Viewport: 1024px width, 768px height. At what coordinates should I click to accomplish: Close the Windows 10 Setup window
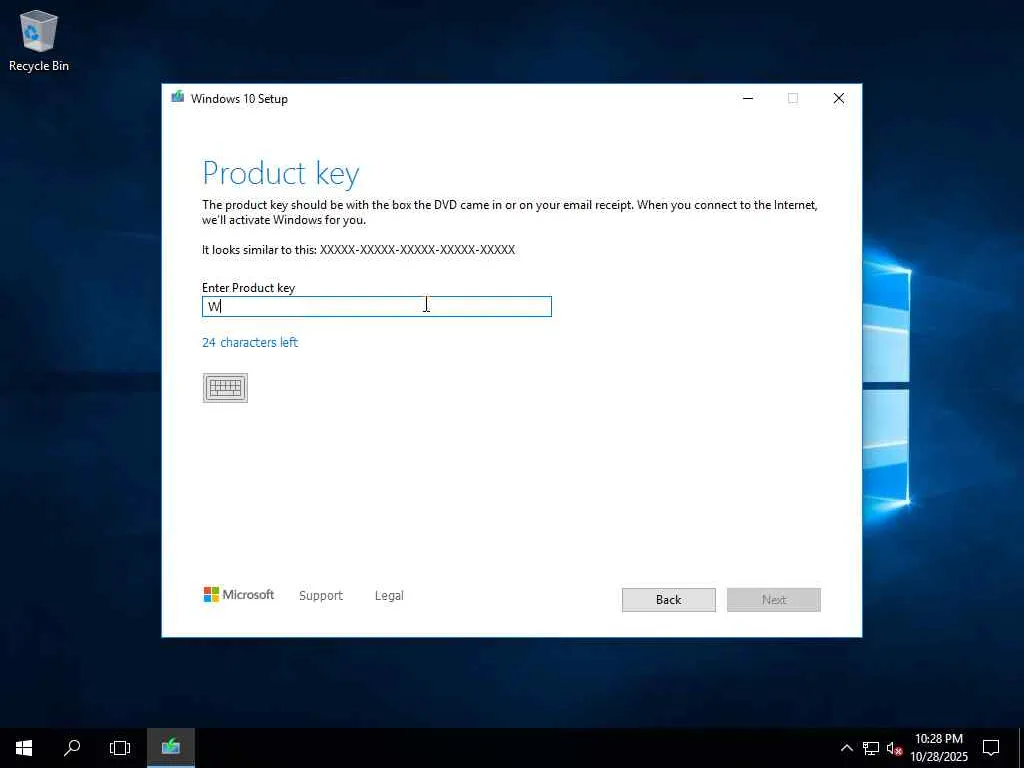(839, 98)
